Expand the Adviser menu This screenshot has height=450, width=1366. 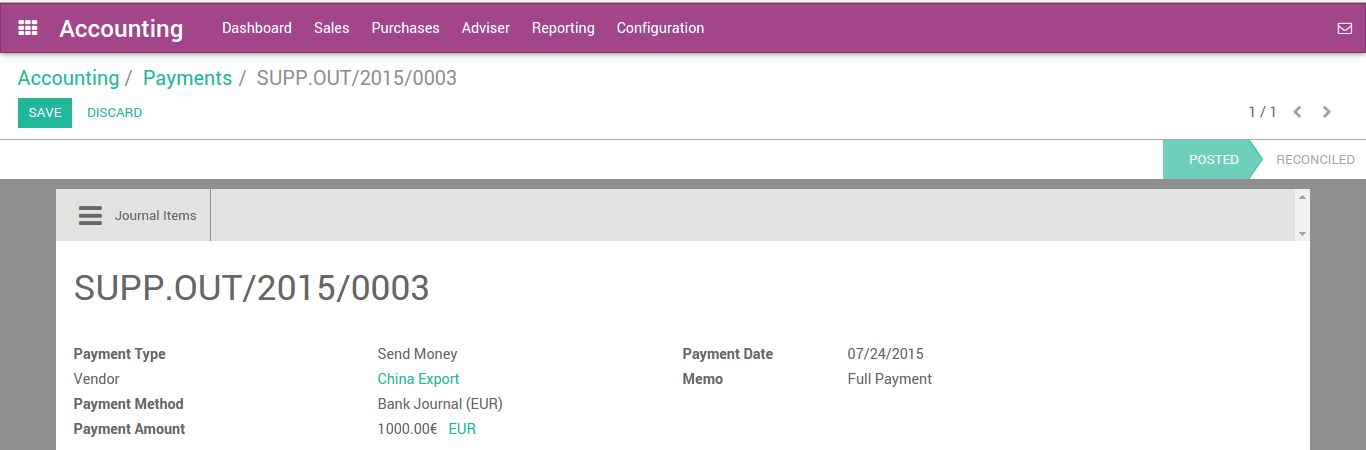486,28
